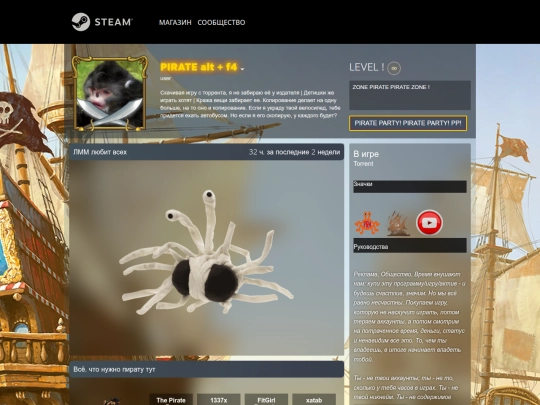
Task: Click the В игре status heading
Action: coord(366,154)
